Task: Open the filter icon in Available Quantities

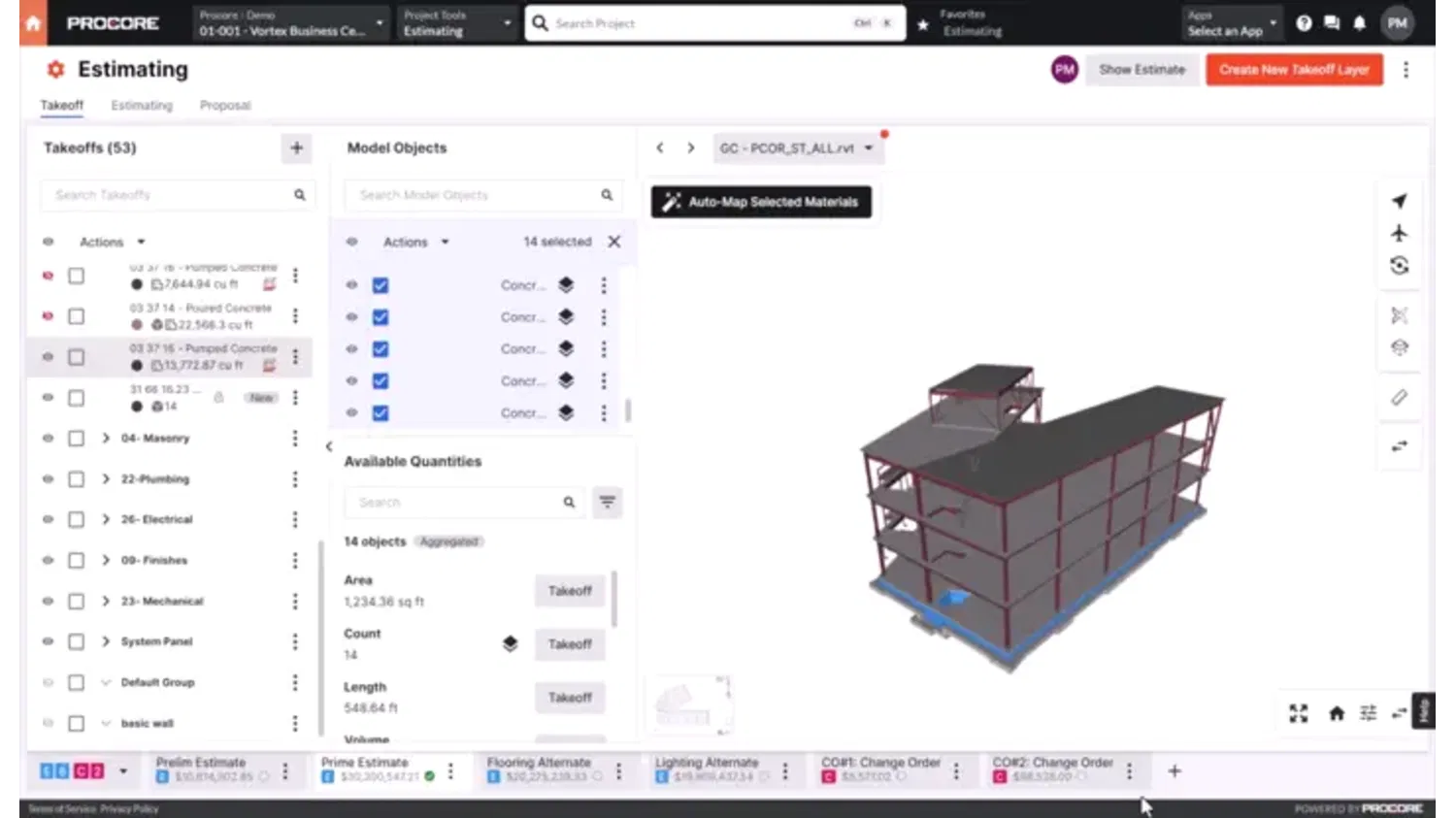Action: [x=608, y=502]
